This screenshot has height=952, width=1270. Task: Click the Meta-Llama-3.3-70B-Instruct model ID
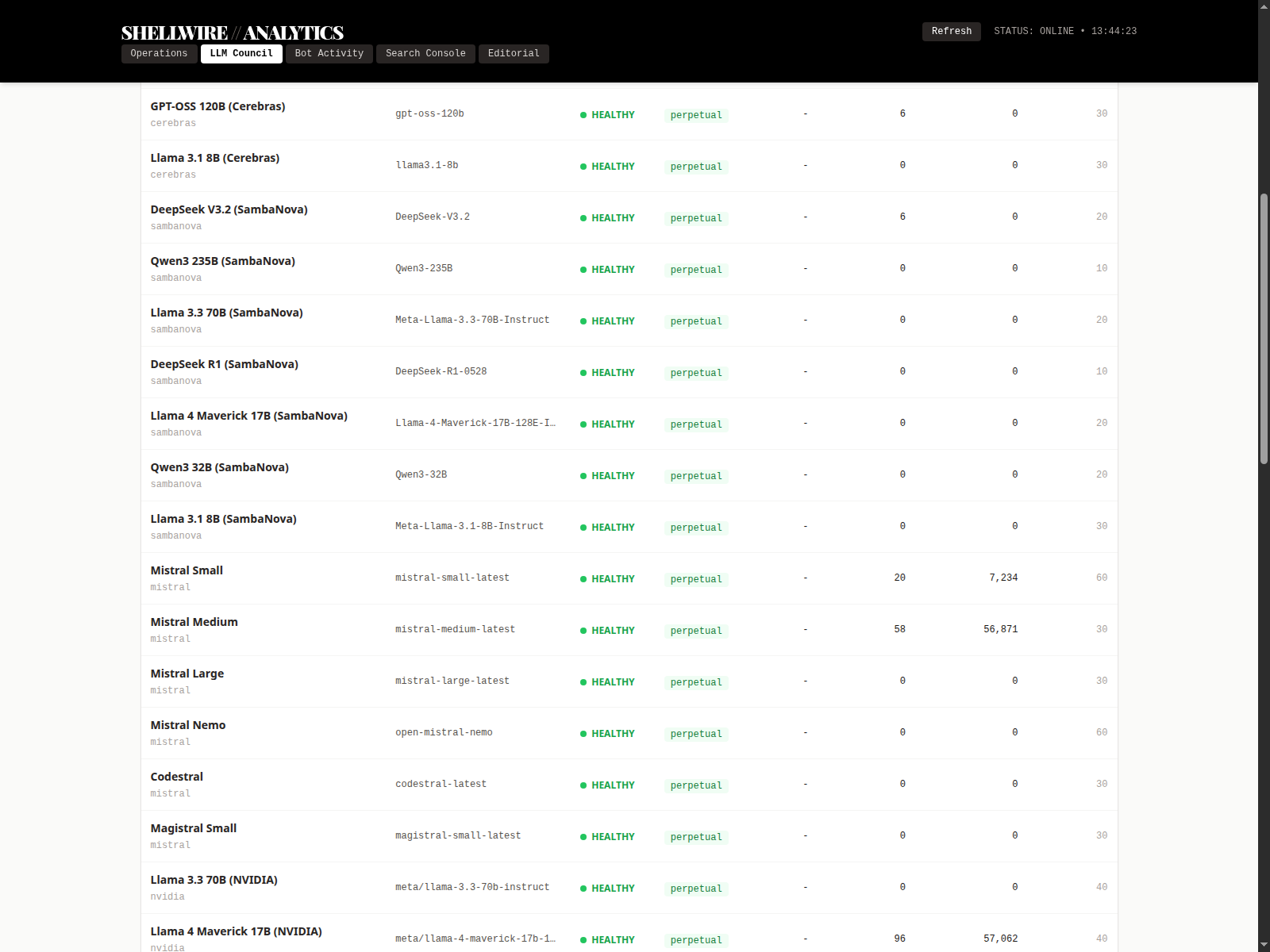[472, 320]
